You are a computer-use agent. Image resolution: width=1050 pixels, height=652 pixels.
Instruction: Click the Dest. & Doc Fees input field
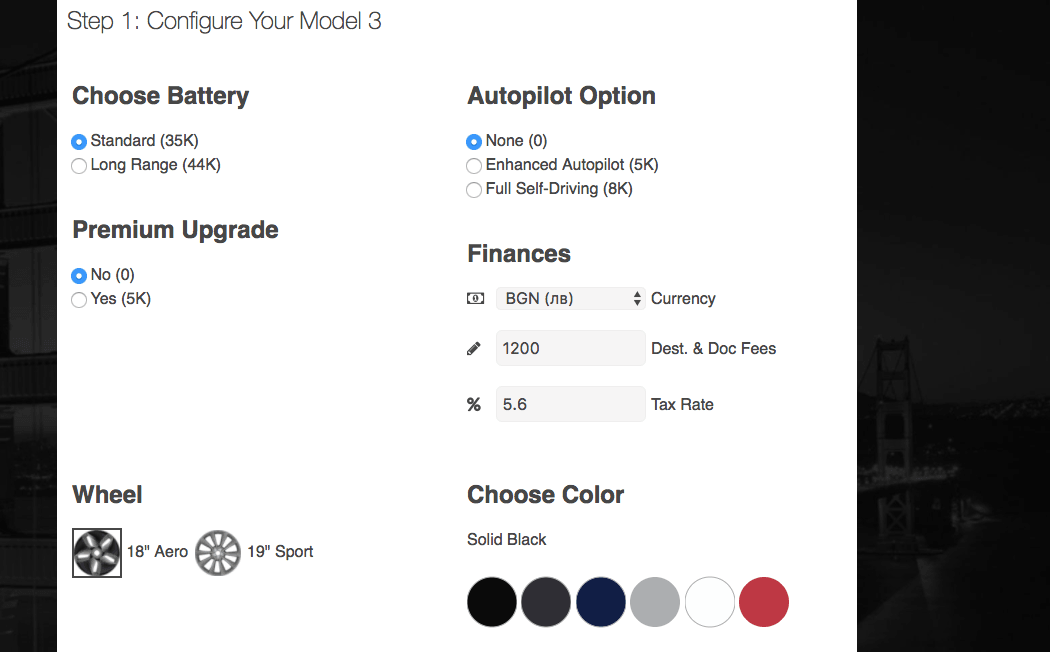pyautogui.click(x=570, y=349)
